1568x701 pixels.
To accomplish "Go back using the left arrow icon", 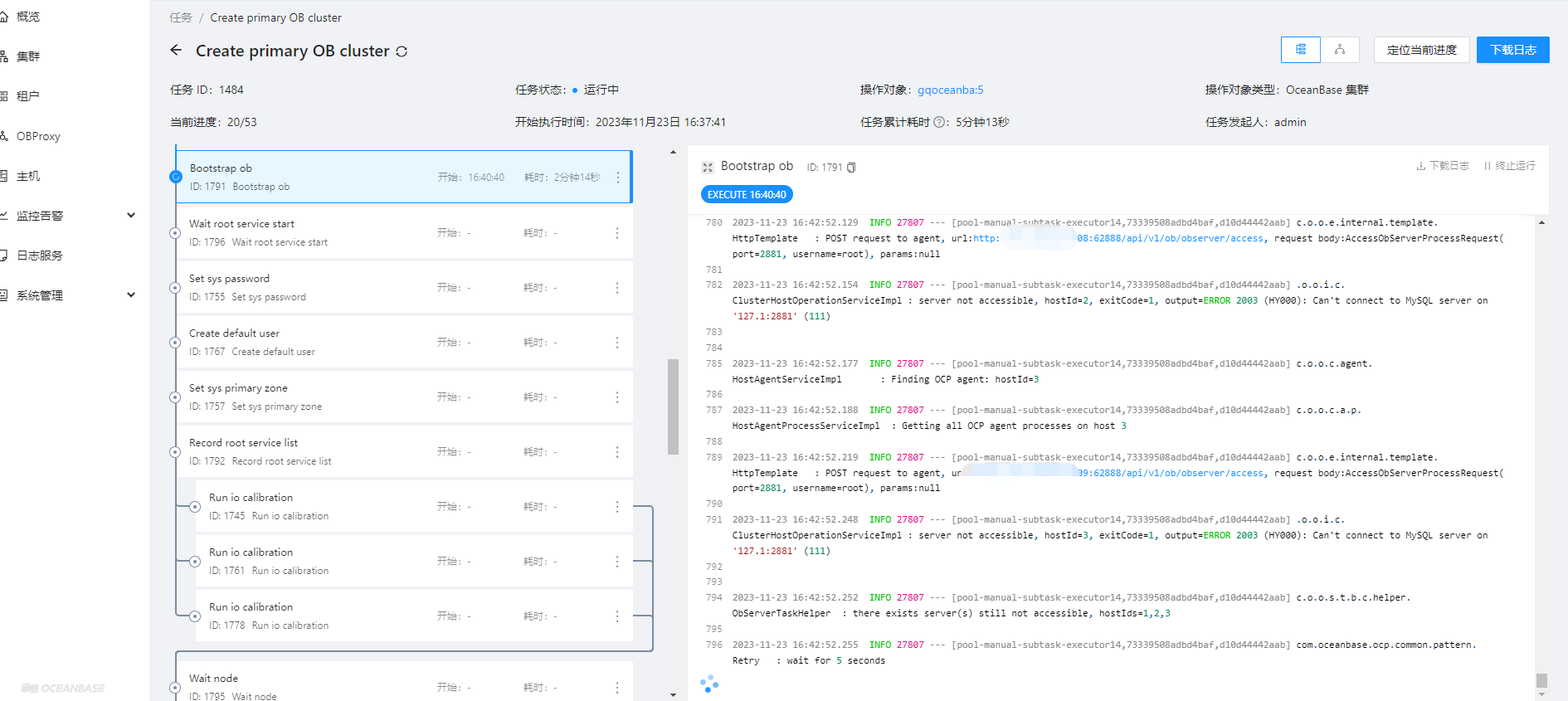I will (176, 51).
